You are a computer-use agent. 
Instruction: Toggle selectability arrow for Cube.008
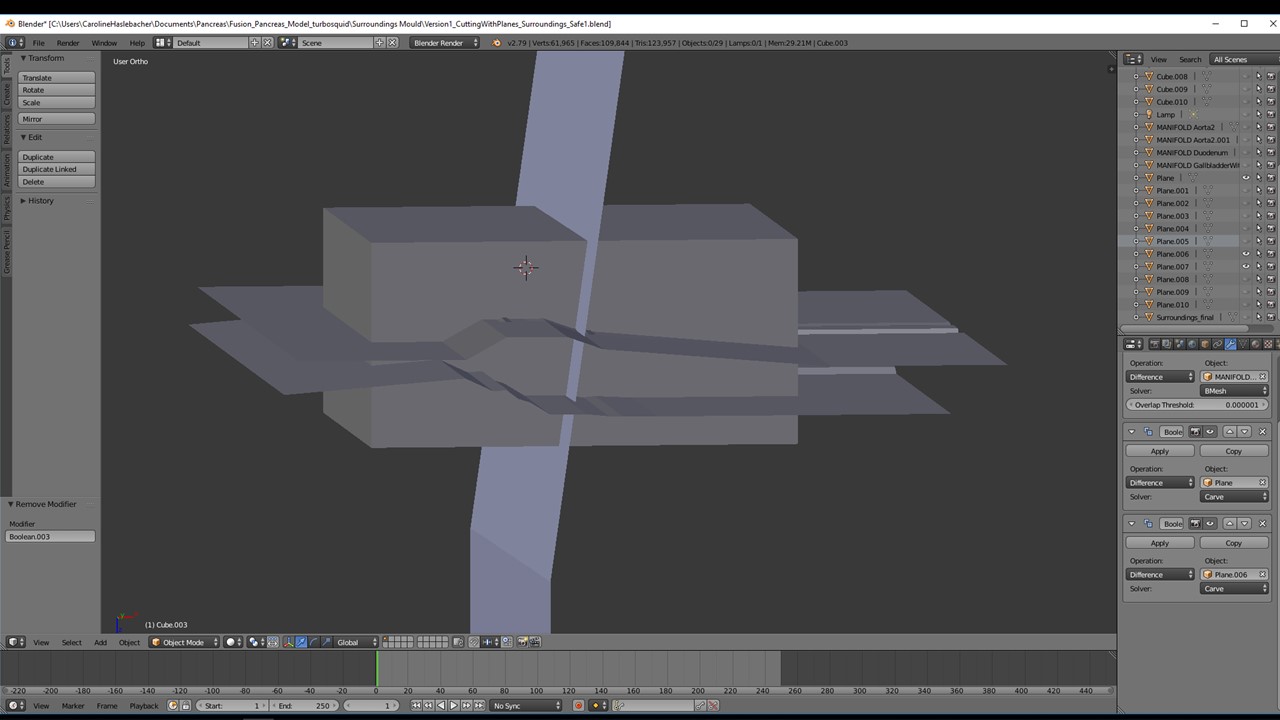click(x=1258, y=76)
